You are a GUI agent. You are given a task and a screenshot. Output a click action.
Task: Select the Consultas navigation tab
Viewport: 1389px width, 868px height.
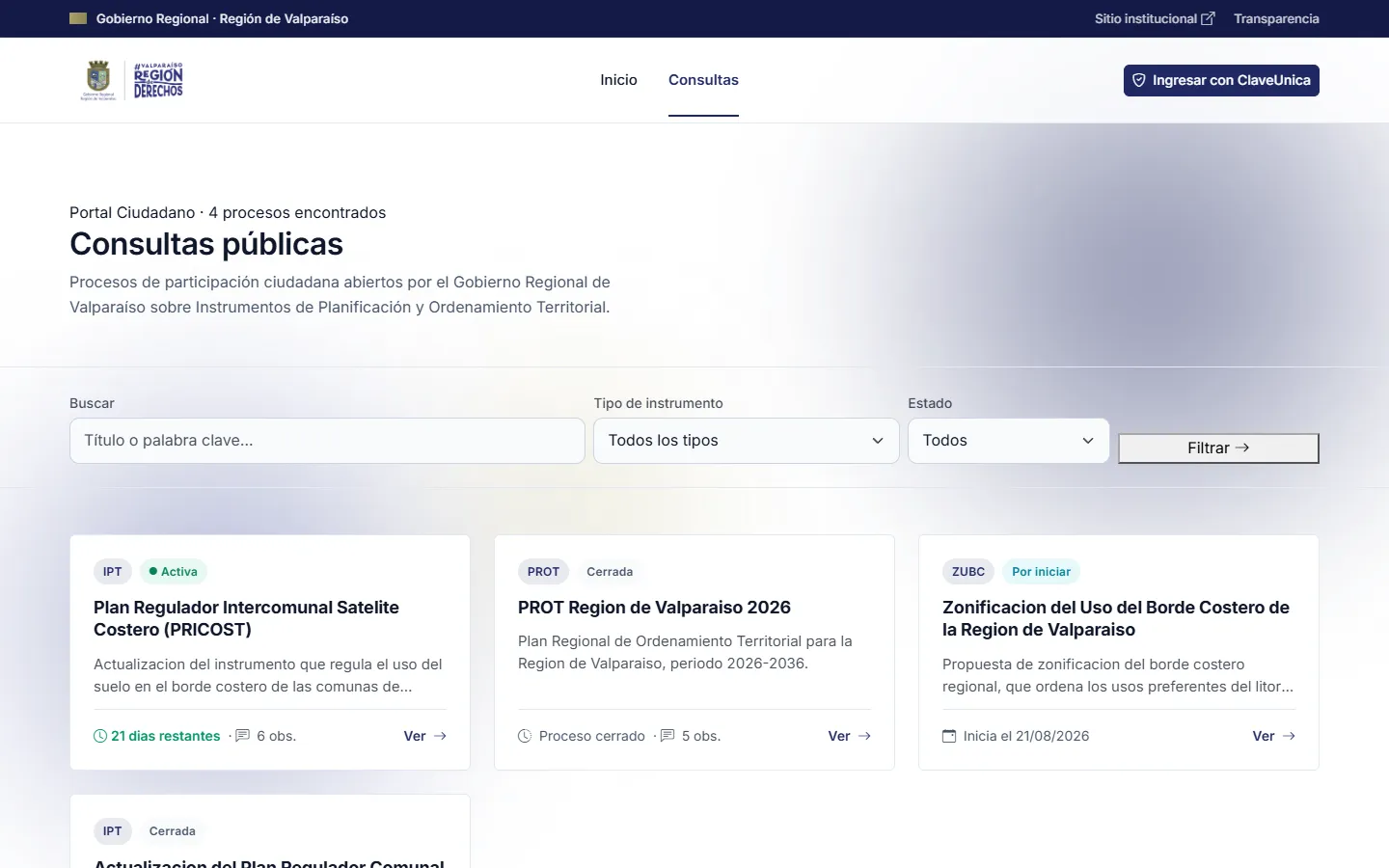703,80
